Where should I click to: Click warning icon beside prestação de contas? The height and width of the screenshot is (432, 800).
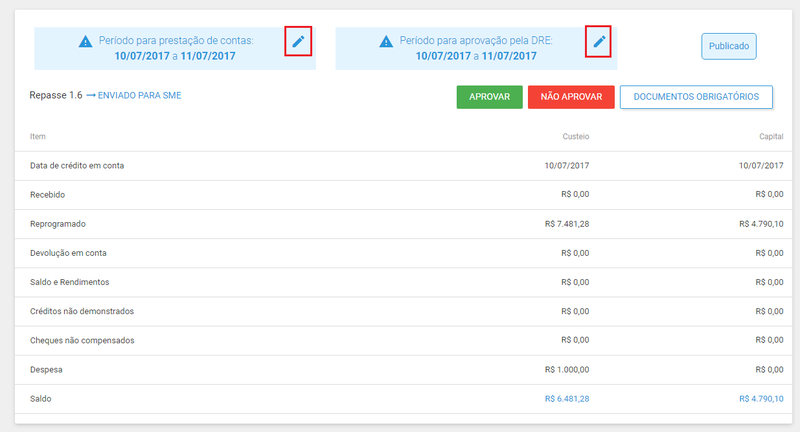coord(85,41)
